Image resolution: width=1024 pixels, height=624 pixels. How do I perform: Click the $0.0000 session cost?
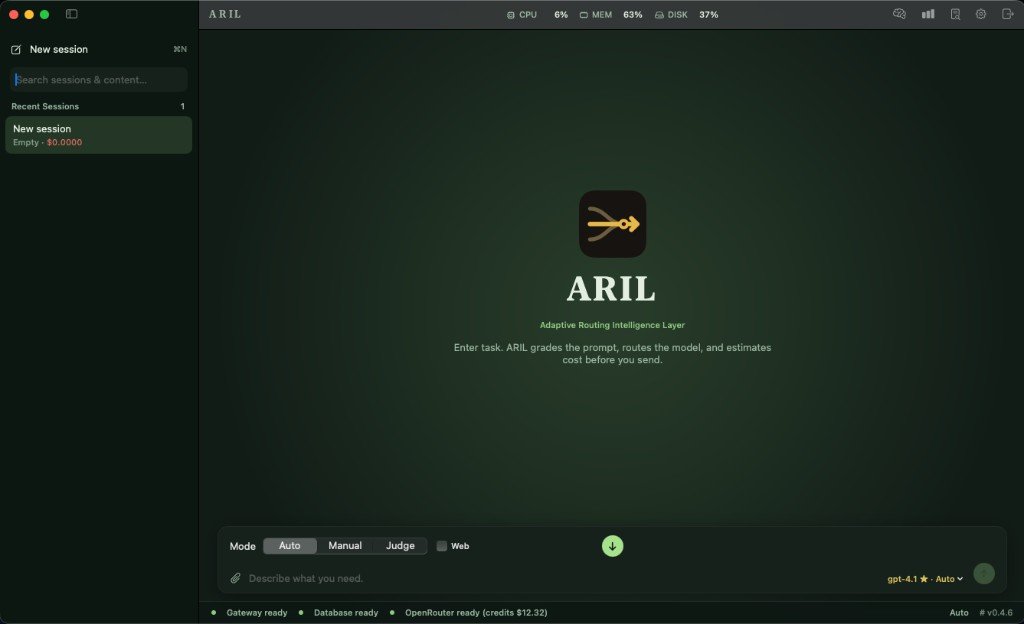coord(65,142)
